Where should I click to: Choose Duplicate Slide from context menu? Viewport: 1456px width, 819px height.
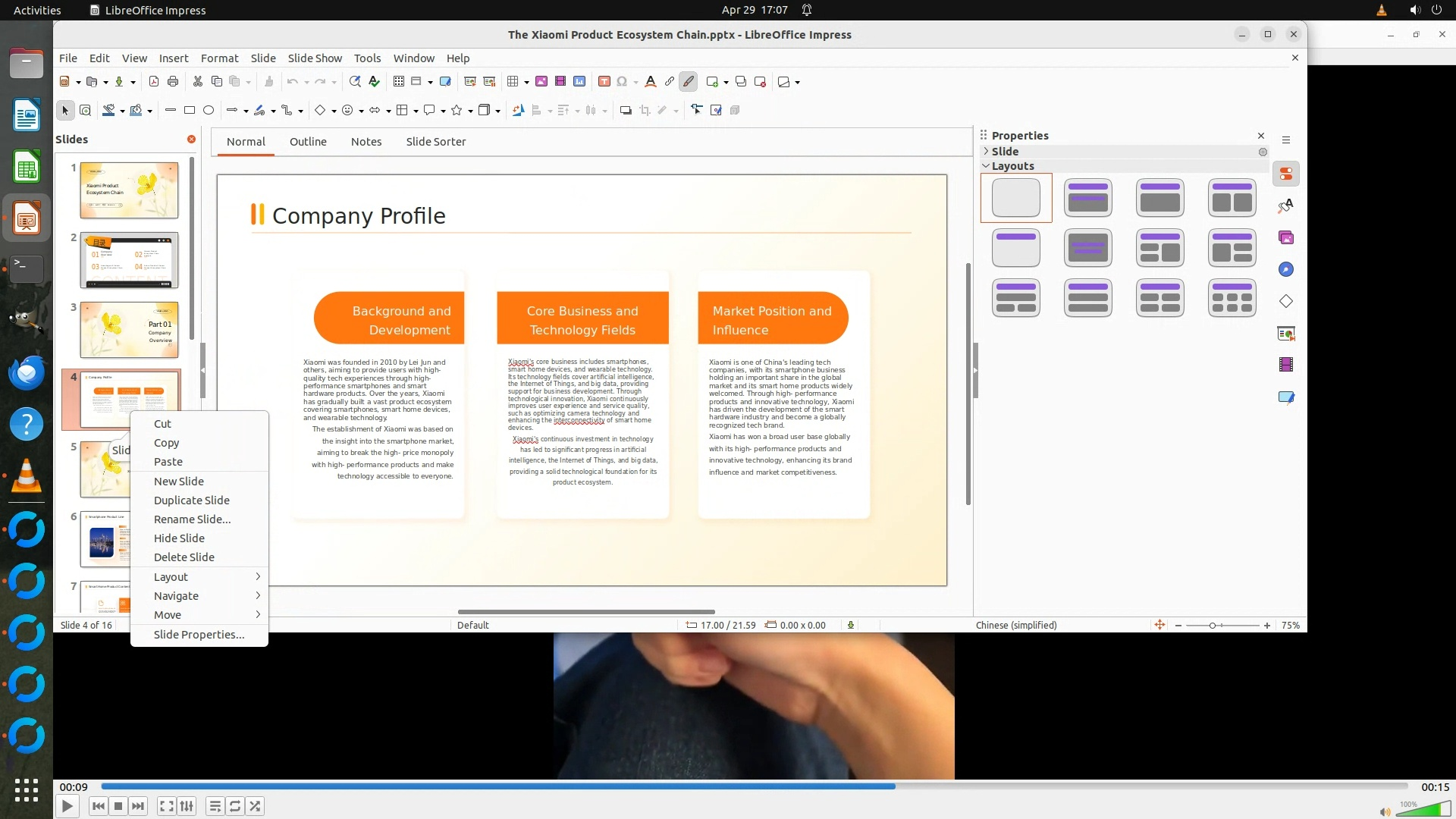pyautogui.click(x=191, y=500)
